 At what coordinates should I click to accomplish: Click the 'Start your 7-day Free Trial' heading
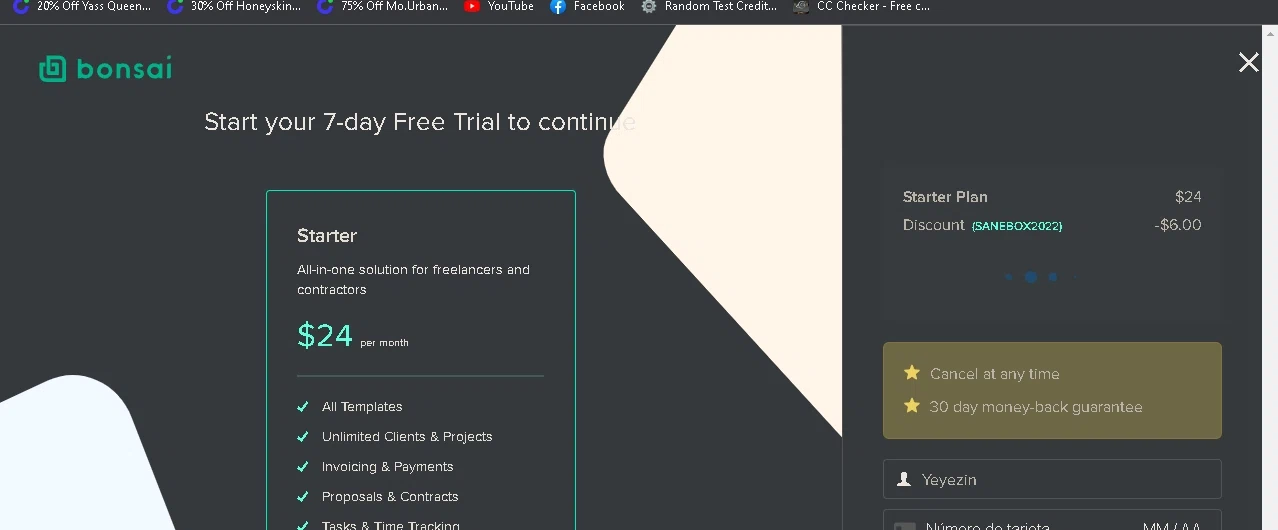(420, 122)
